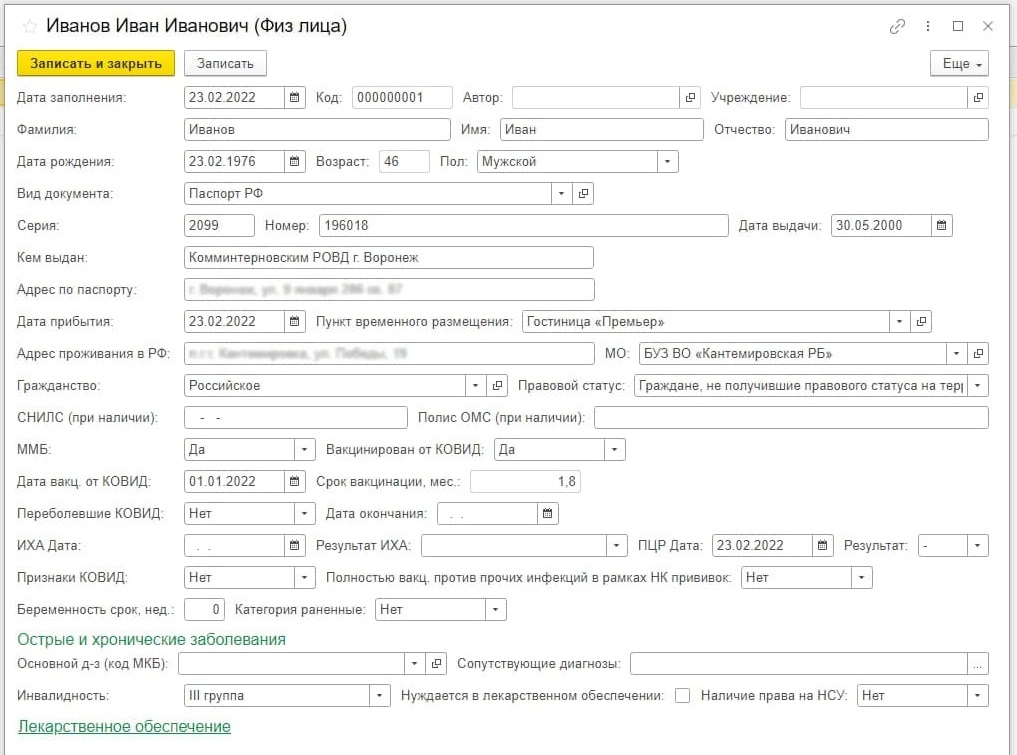Open the Основной д-з record icon
This screenshot has width=1017, height=755.
(436, 664)
